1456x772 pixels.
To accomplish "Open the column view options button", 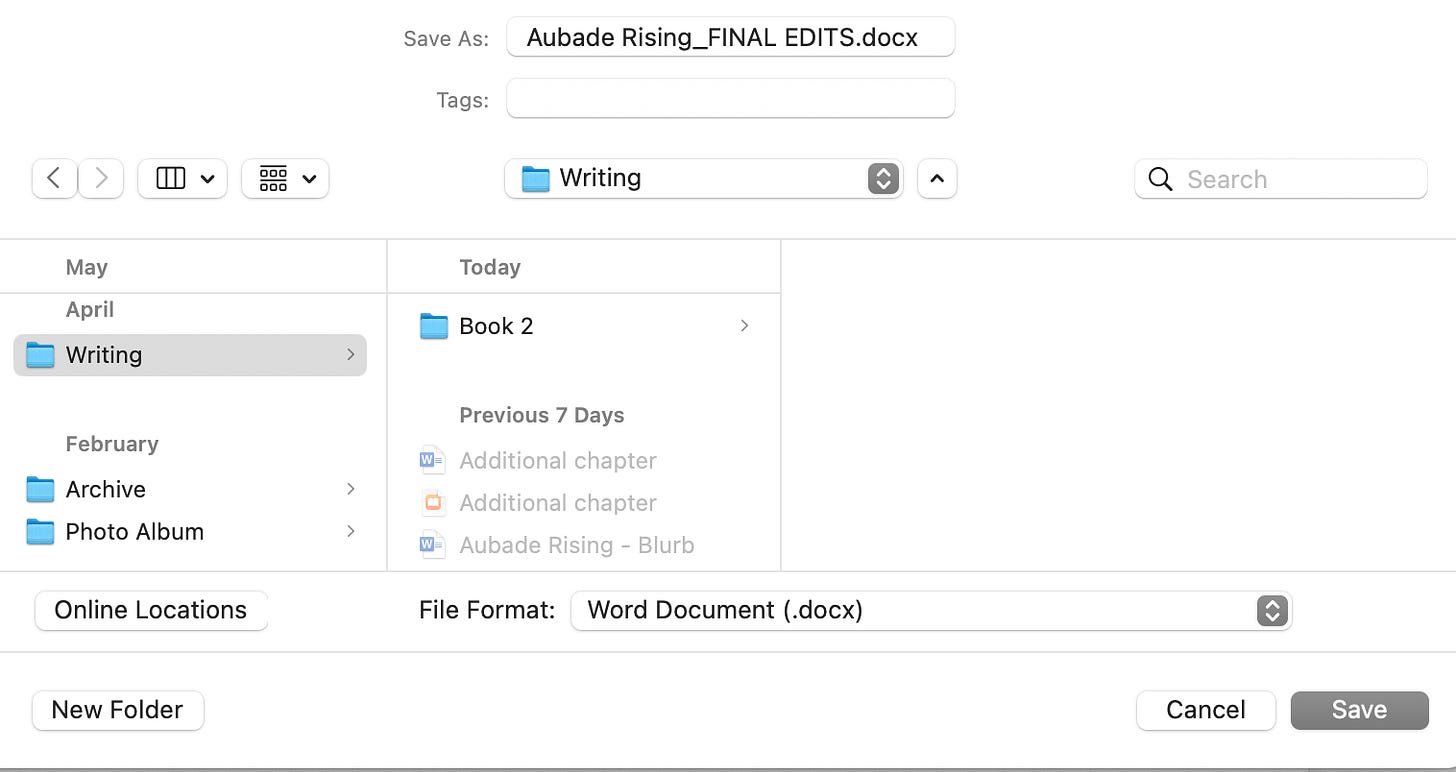I will (x=183, y=179).
